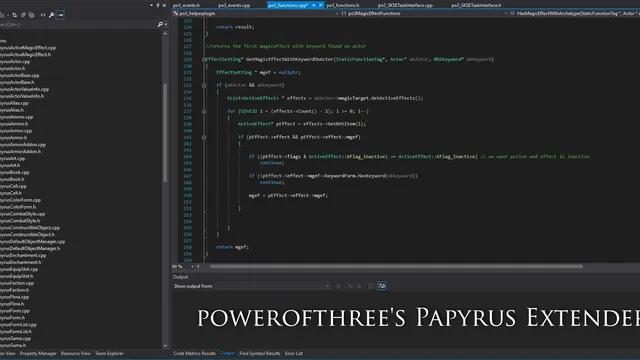Click the Clear All icon in Output

pyautogui.click(x=370, y=286)
